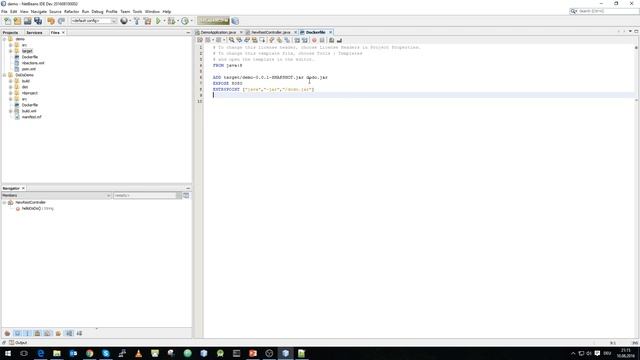The width and height of the screenshot is (640, 360).
Task: Click the cube icon next to memory bar
Action: coord(235,21)
